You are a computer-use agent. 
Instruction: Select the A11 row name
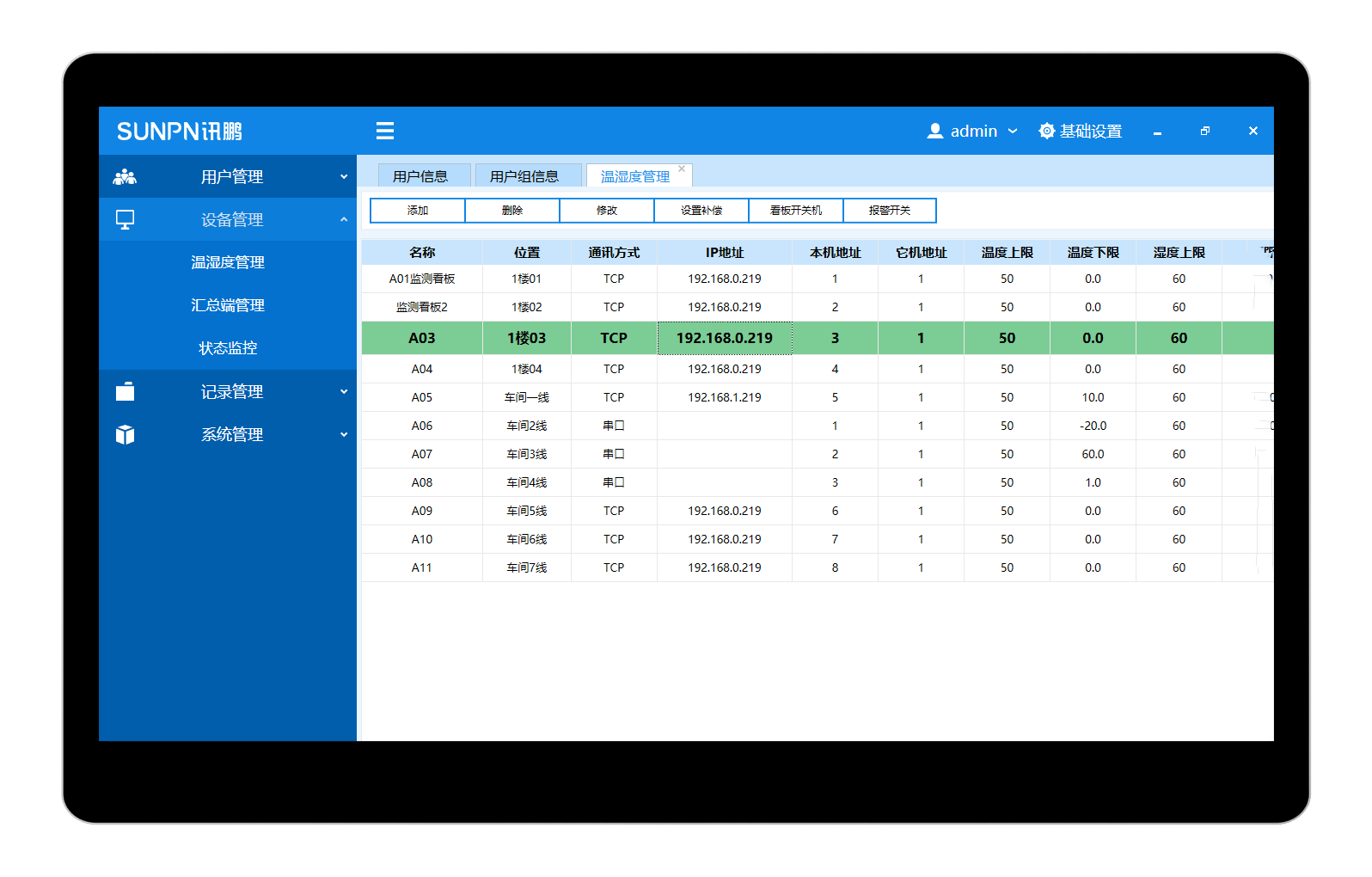[422, 567]
